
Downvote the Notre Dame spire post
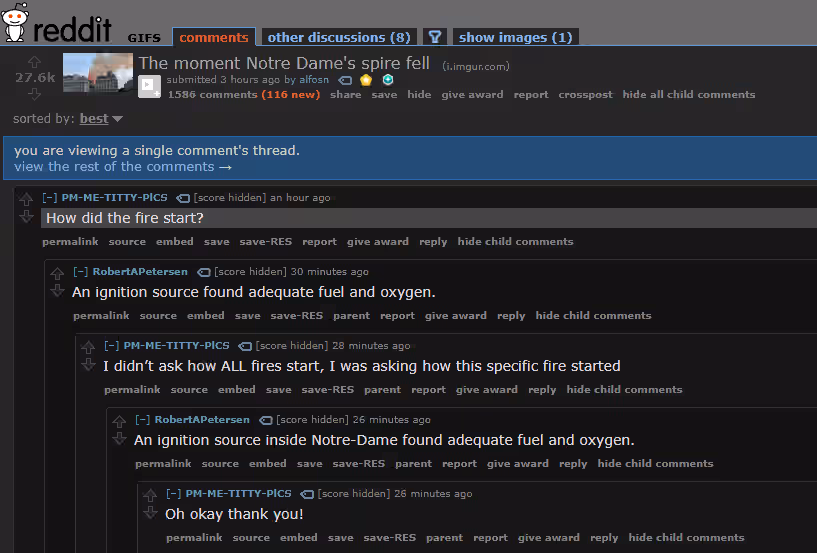coord(34,94)
